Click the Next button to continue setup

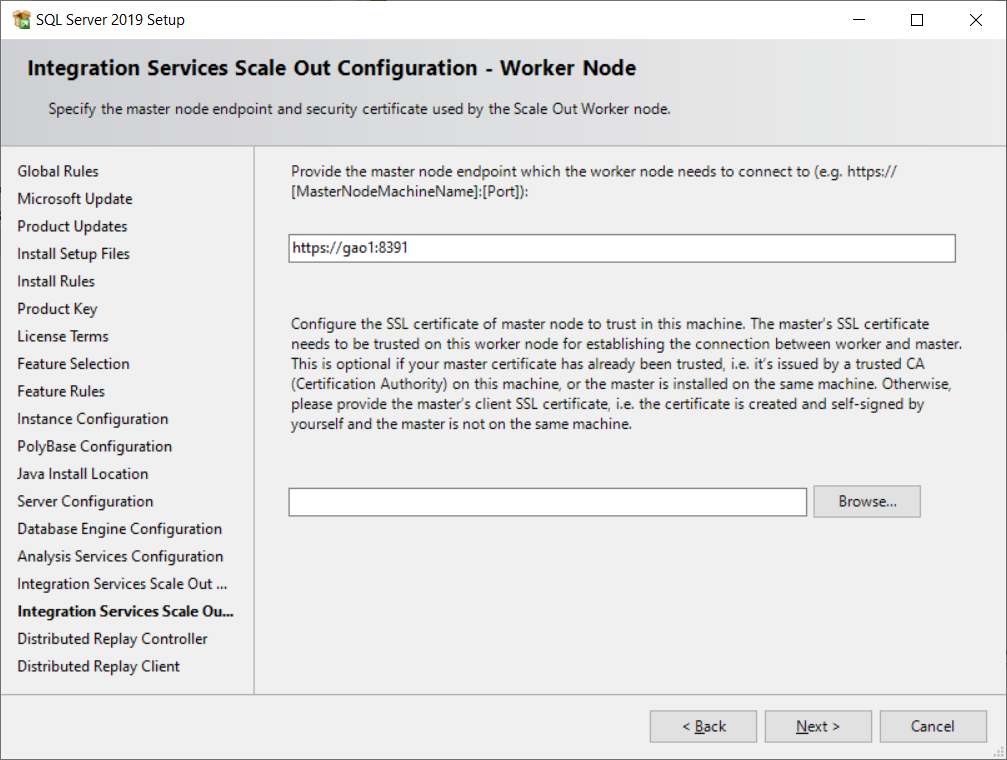pyautogui.click(x=817, y=726)
